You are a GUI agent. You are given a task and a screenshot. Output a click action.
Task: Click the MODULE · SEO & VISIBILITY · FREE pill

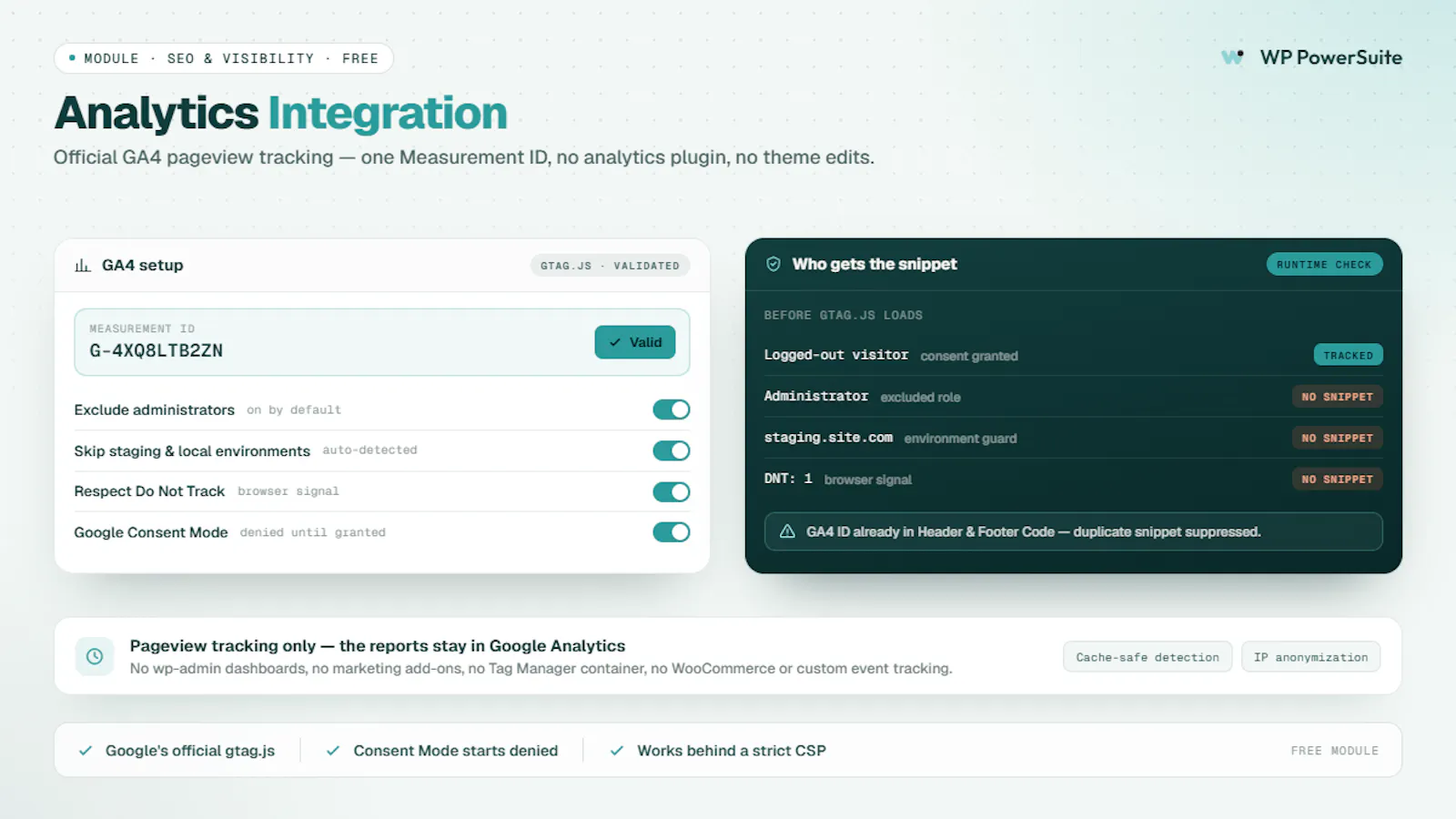[224, 58]
